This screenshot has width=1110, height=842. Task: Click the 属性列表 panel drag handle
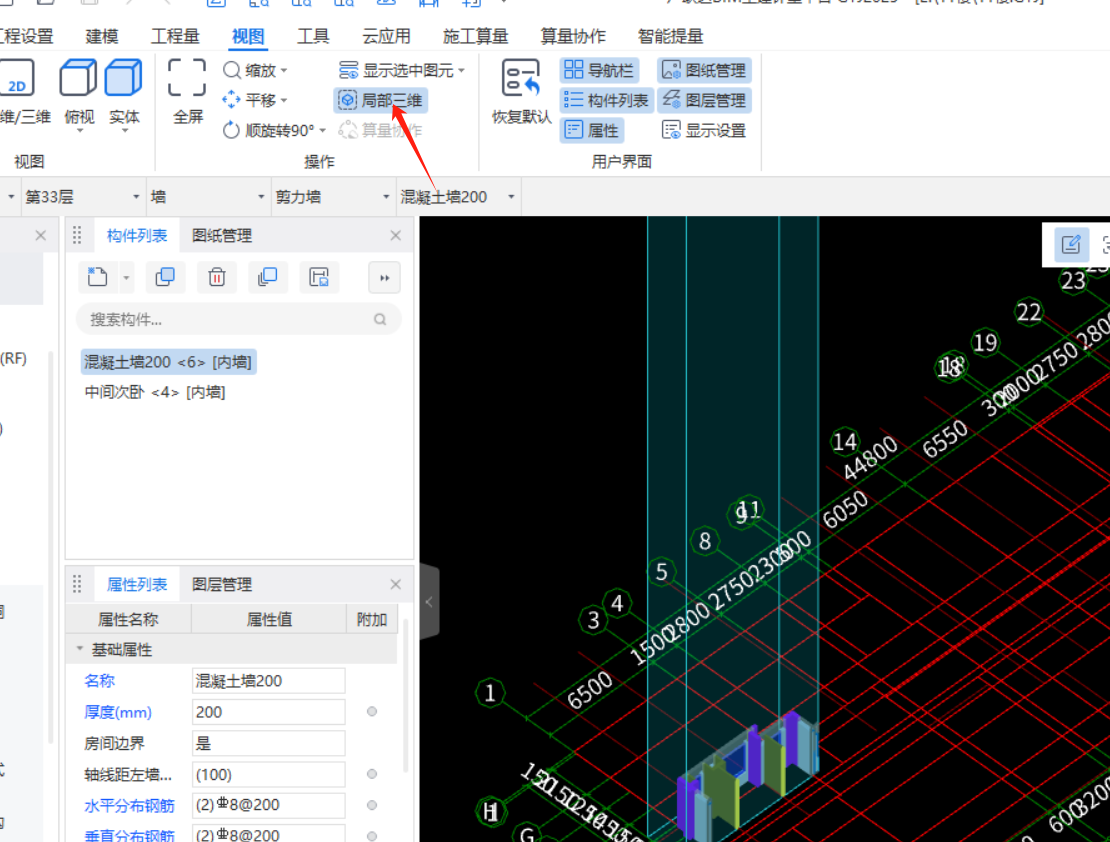pyautogui.click(x=77, y=584)
